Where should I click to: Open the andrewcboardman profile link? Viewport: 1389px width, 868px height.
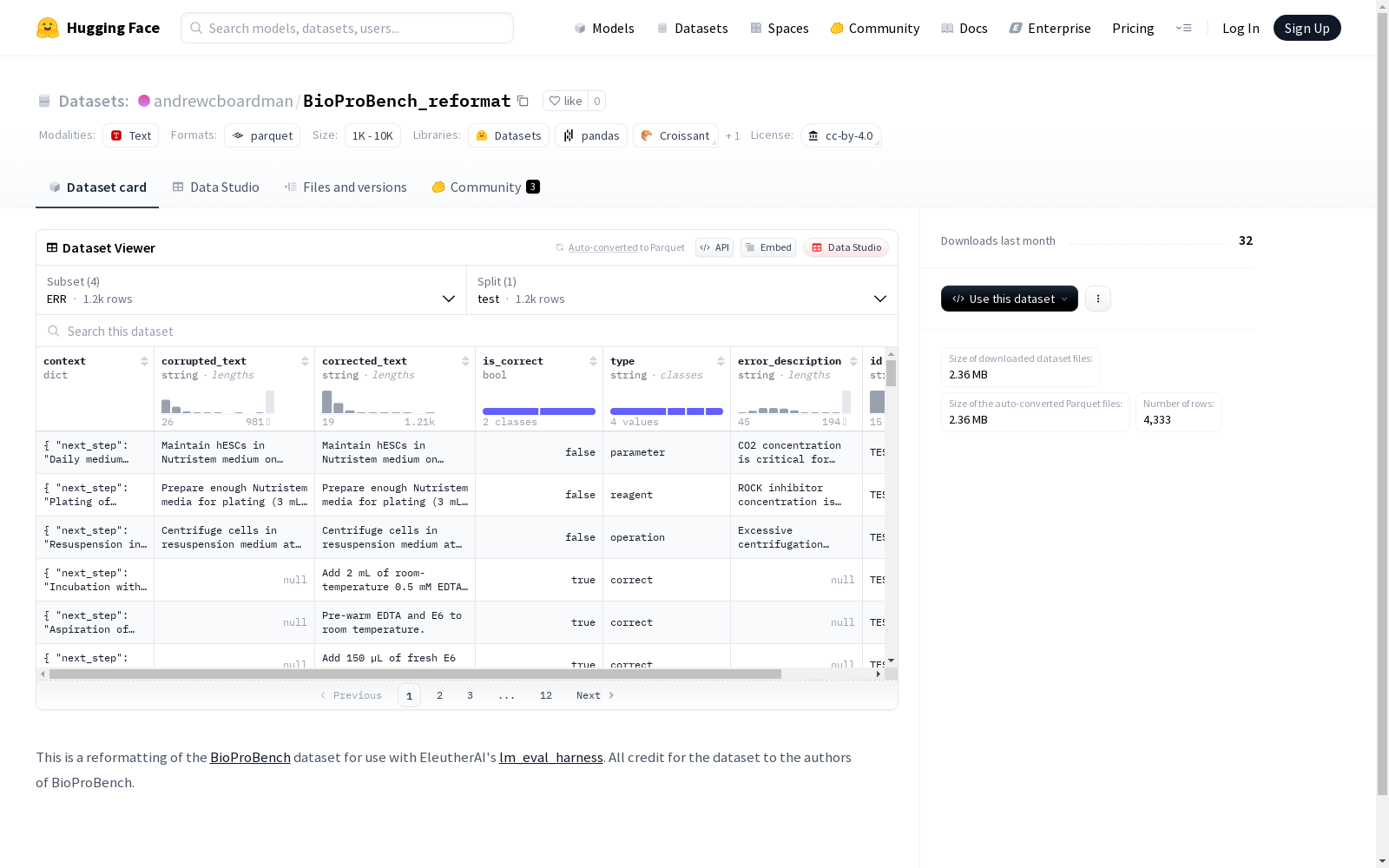[223, 101]
